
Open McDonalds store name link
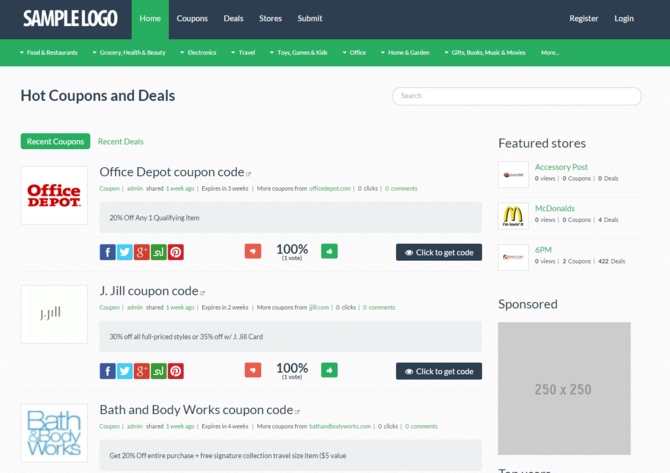pos(555,209)
